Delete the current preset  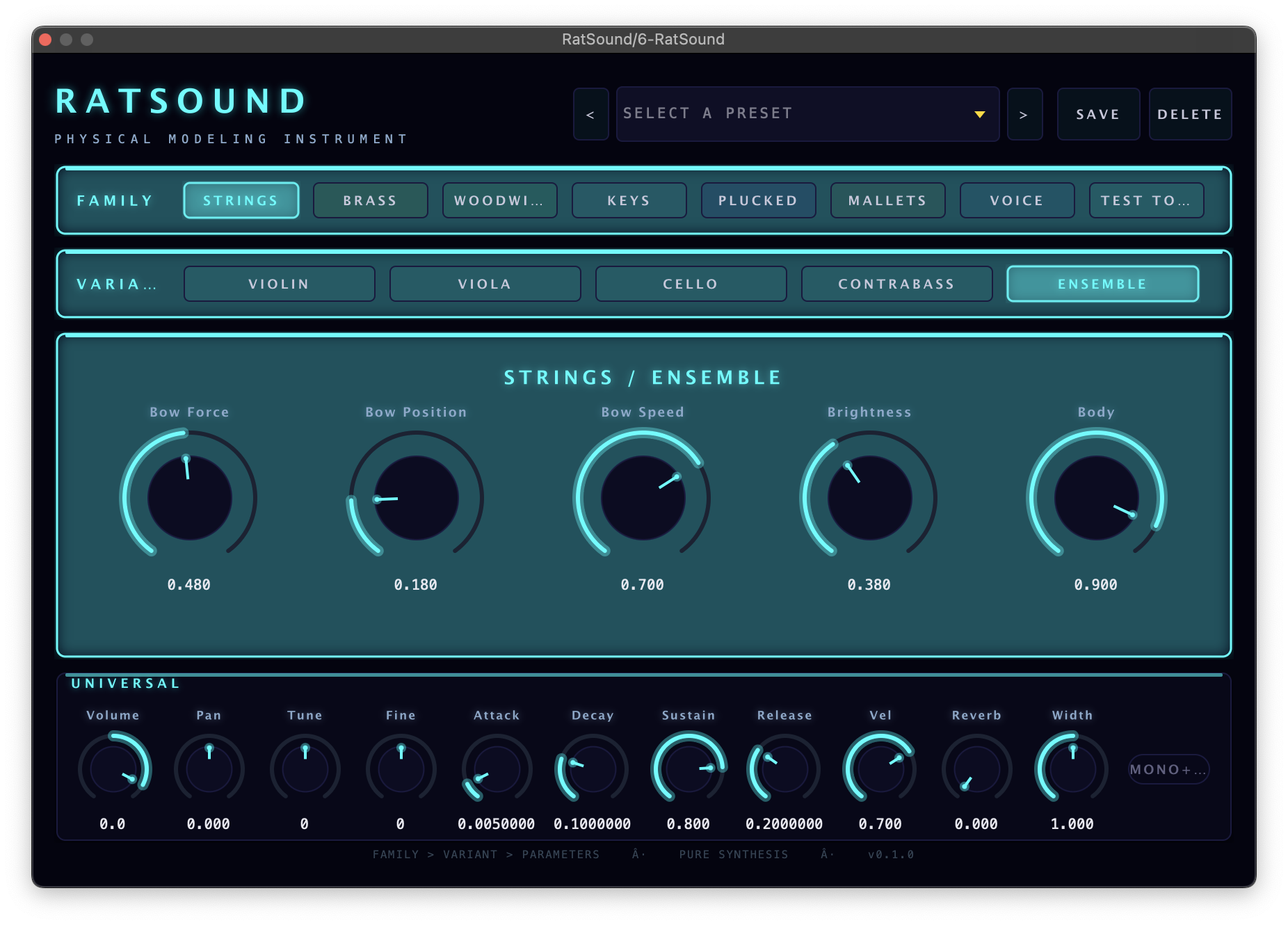[x=1190, y=114]
